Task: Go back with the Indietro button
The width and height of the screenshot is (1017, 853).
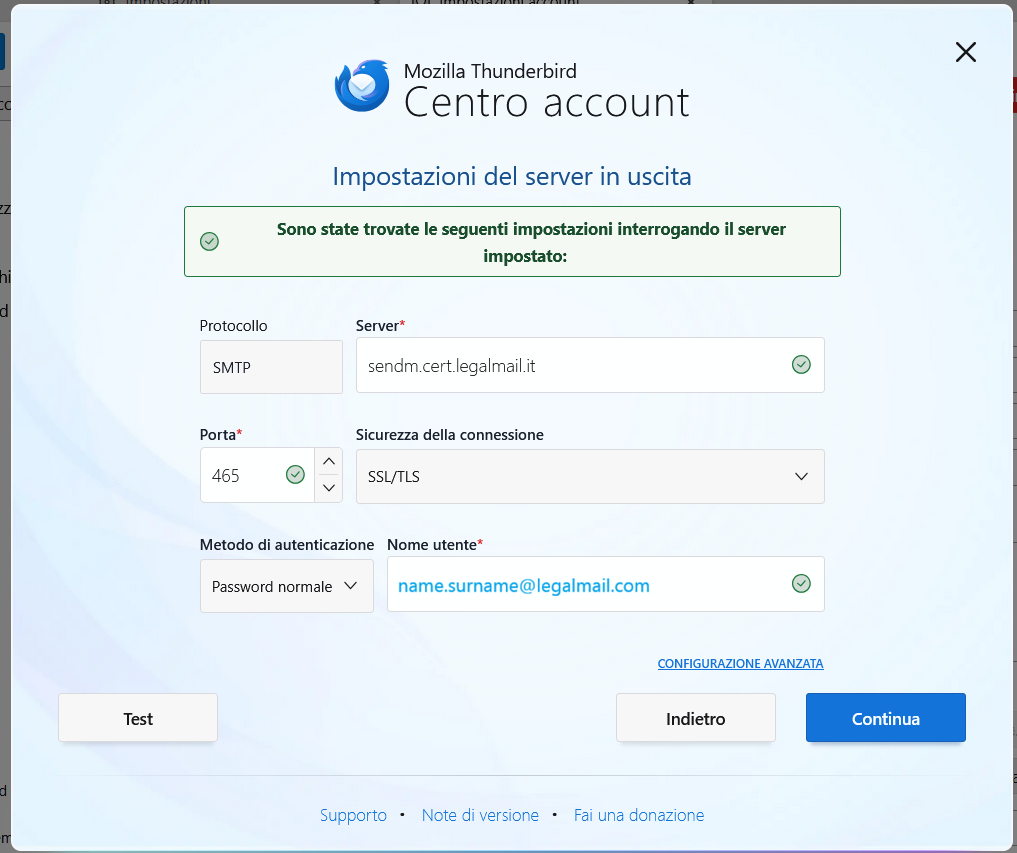Action: coord(695,718)
